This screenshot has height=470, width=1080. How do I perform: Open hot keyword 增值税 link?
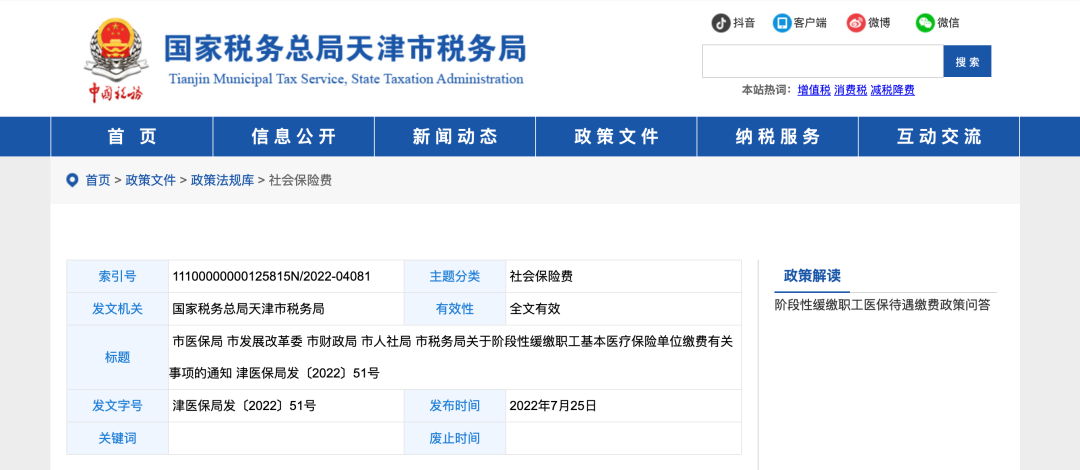814,90
